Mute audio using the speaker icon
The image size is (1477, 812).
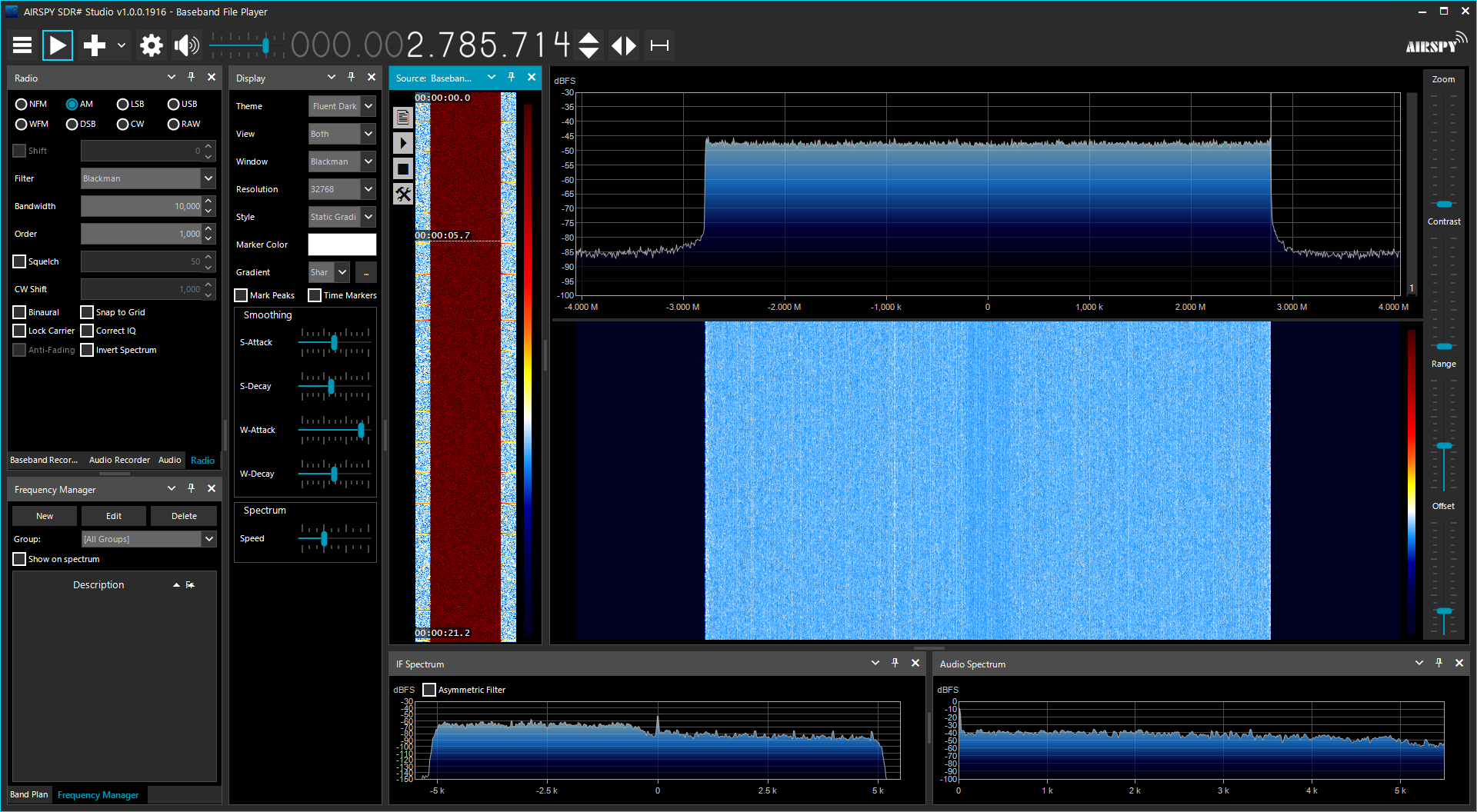tap(185, 45)
